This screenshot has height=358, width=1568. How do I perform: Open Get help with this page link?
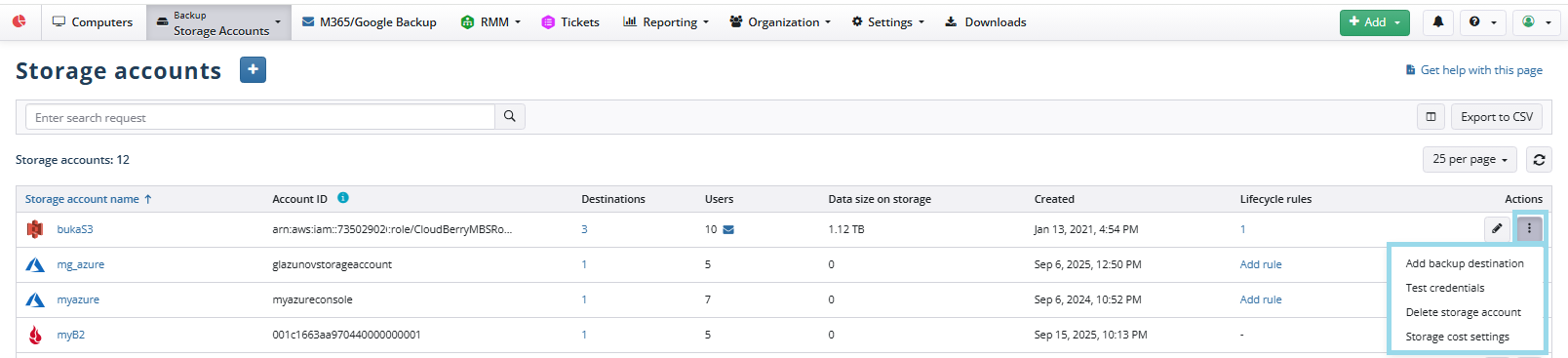[1473, 70]
